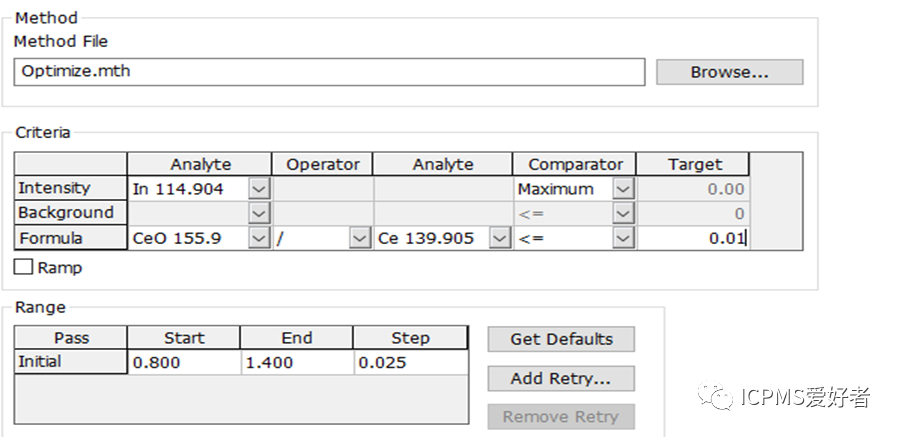
Task: Select the Step value 0.025 cell
Action: 410,362
